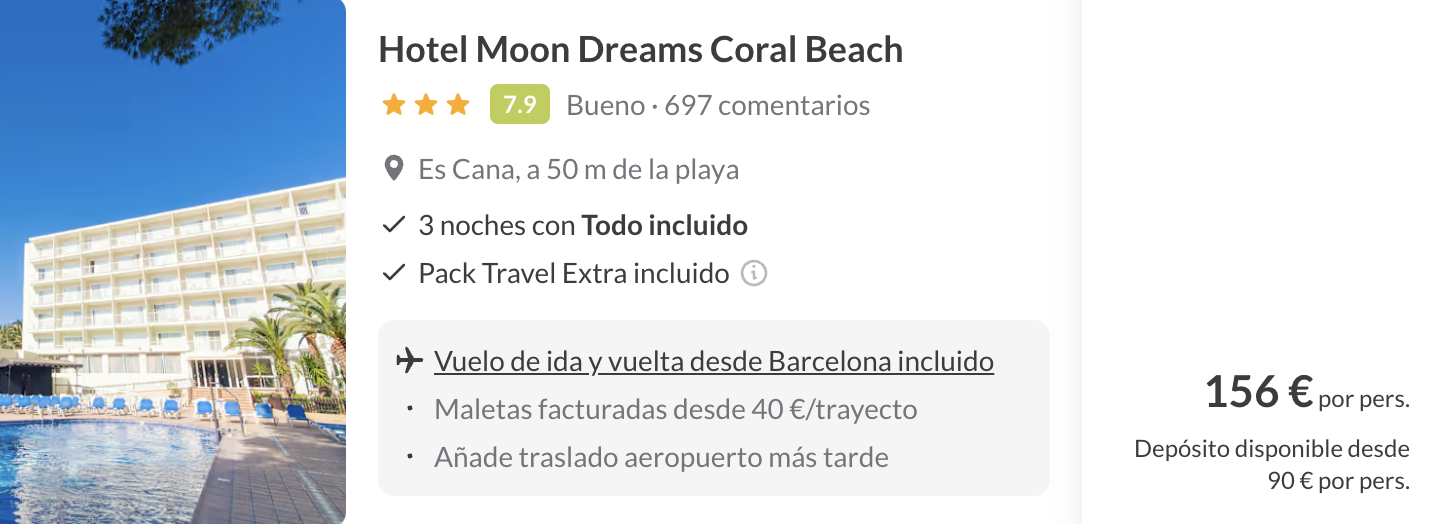Follow the Vuelo de ida y vuelta link
The width and height of the screenshot is (1436, 524).
click(714, 361)
